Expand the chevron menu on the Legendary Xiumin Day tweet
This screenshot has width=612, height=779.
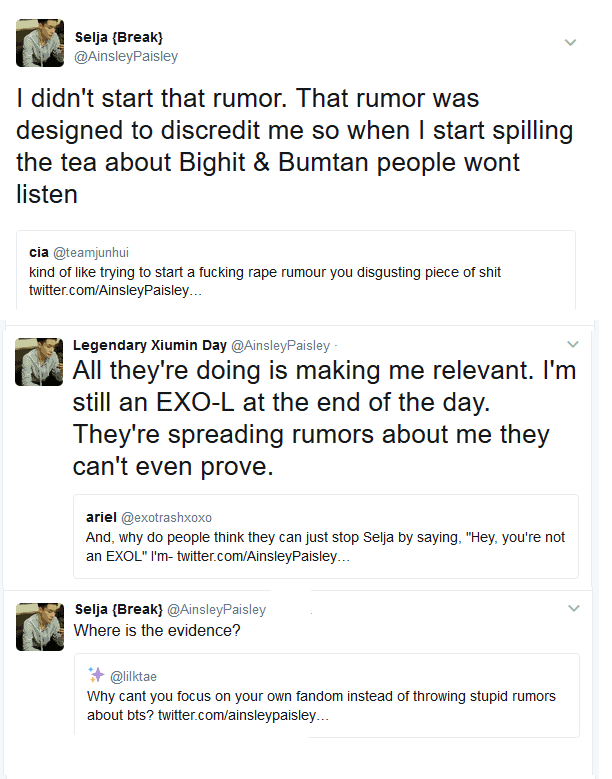click(x=572, y=345)
